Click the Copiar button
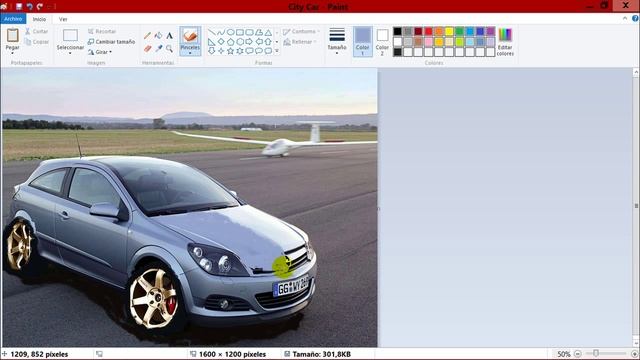Viewport: 640px width, 360px height. [x=36, y=42]
